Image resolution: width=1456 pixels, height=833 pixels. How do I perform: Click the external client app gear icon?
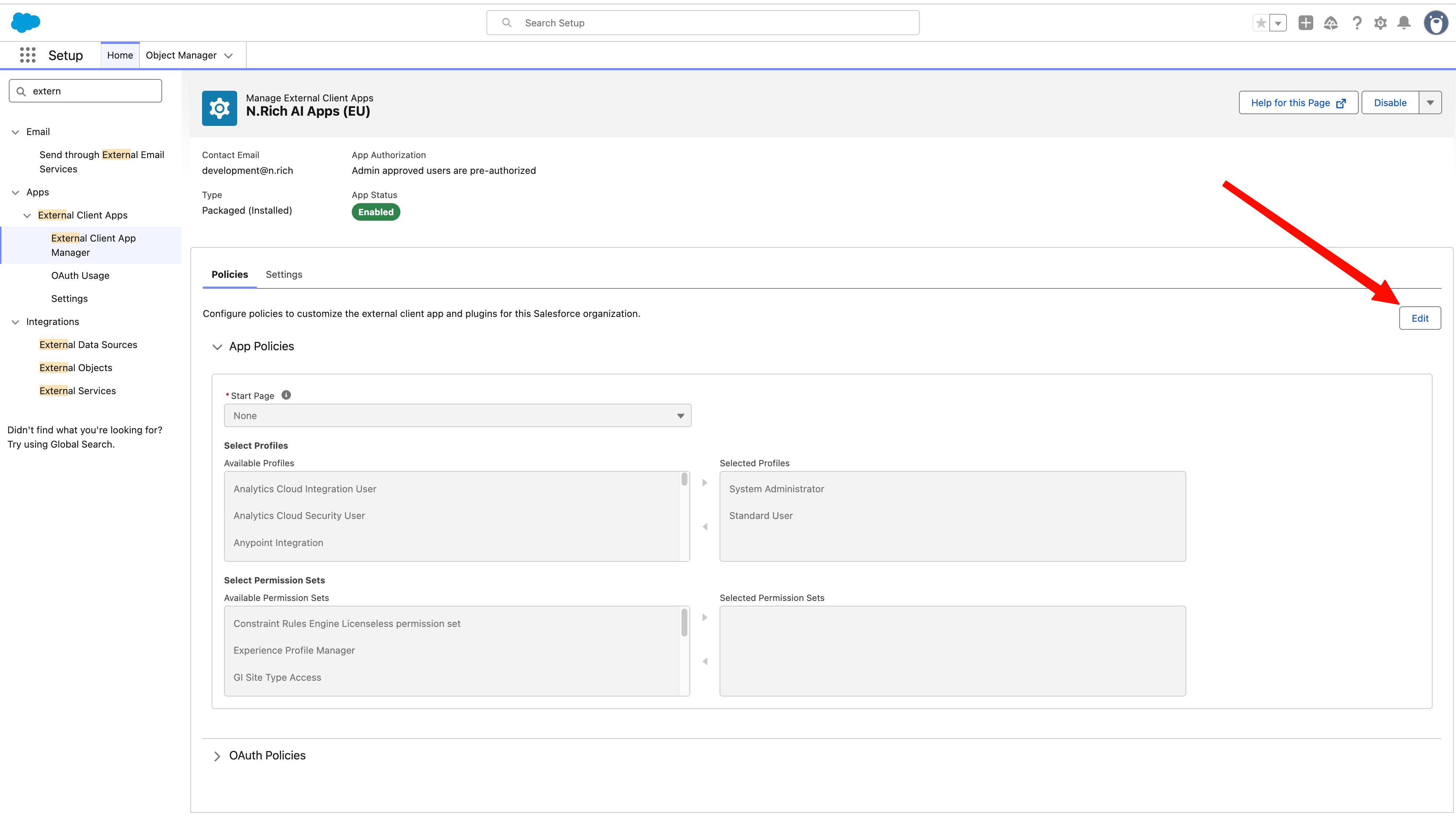pos(219,108)
